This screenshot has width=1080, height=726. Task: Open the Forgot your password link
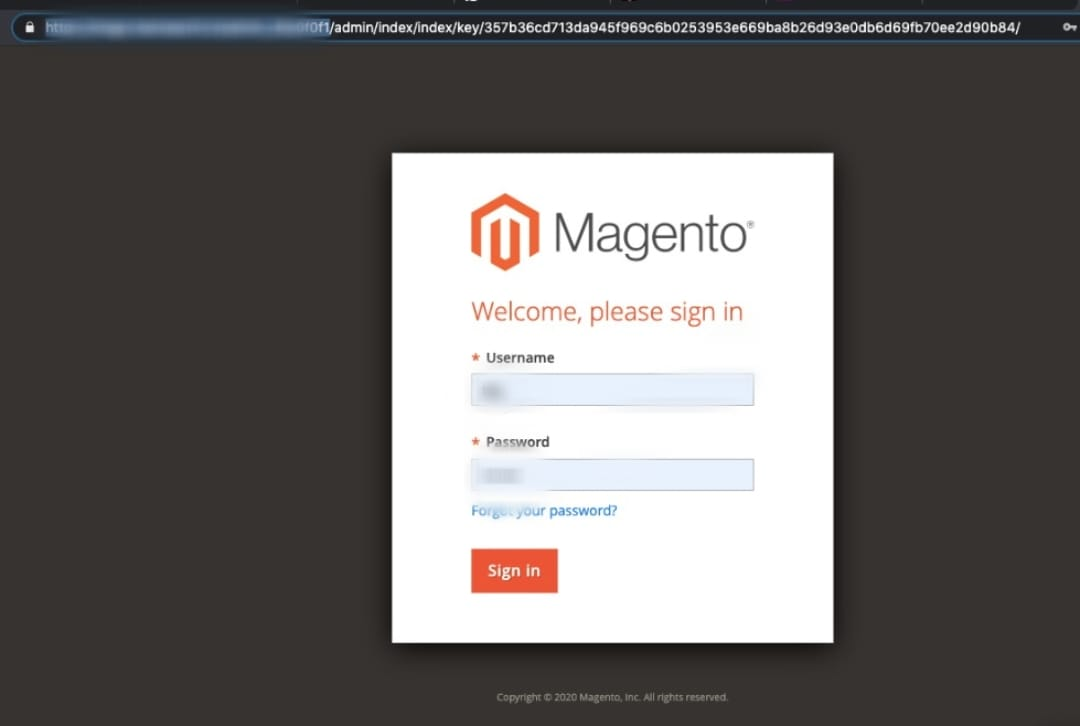tap(544, 510)
